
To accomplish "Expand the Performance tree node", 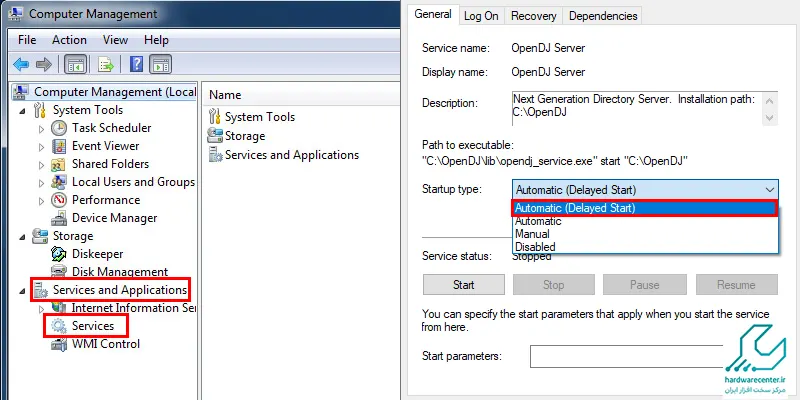I will point(42,201).
